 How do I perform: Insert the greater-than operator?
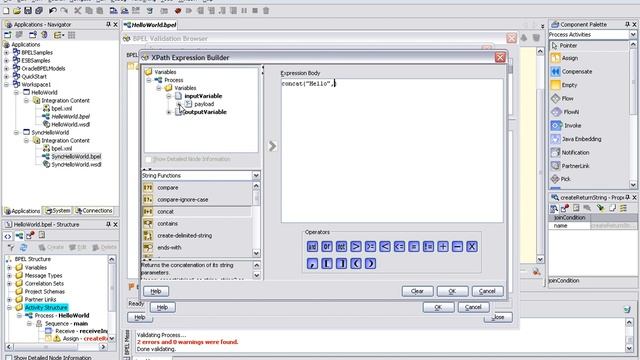(x=356, y=247)
